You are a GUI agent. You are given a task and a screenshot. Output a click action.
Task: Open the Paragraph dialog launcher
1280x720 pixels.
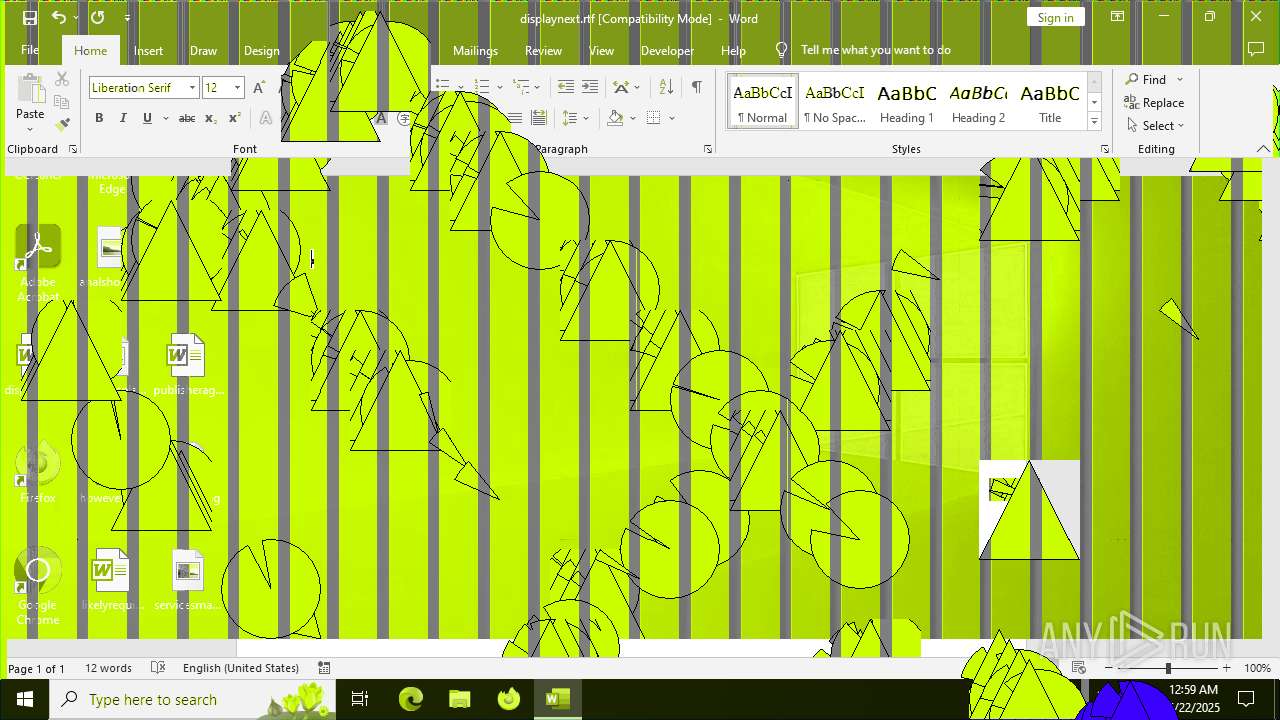pos(707,149)
